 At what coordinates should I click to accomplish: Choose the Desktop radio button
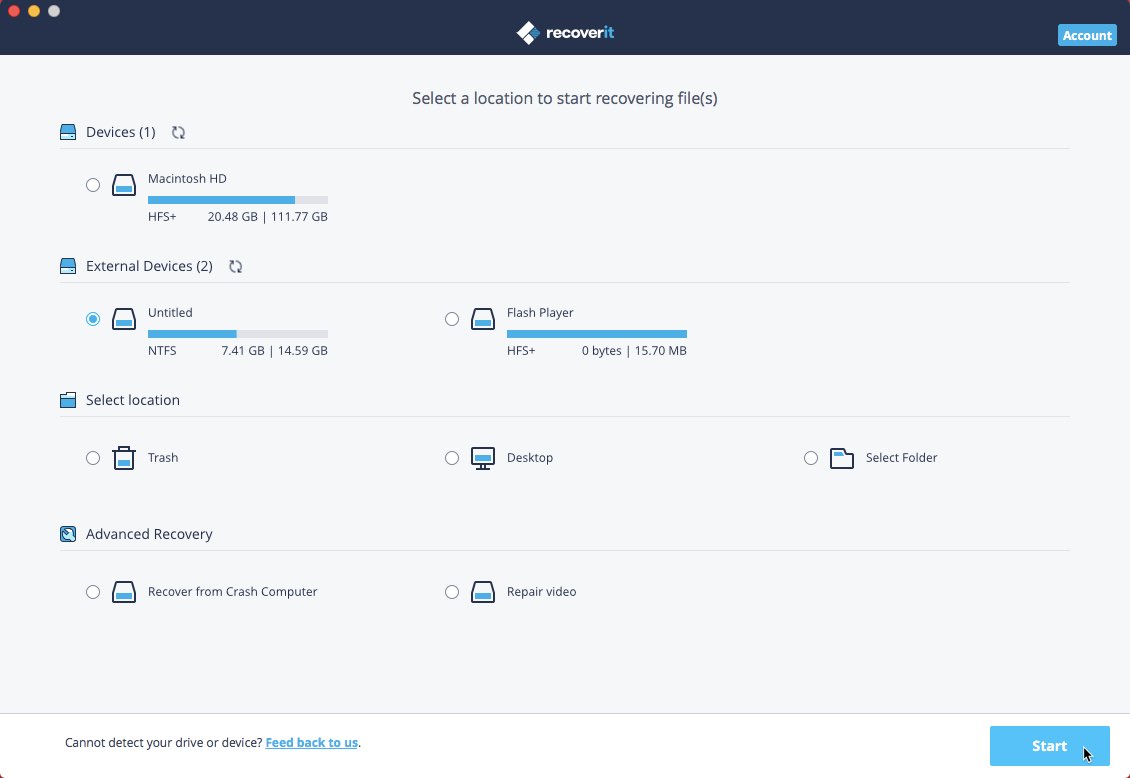452,458
